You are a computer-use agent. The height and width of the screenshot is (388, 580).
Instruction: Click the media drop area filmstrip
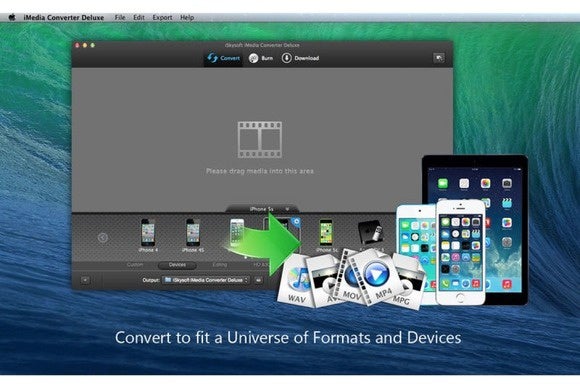(260, 140)
